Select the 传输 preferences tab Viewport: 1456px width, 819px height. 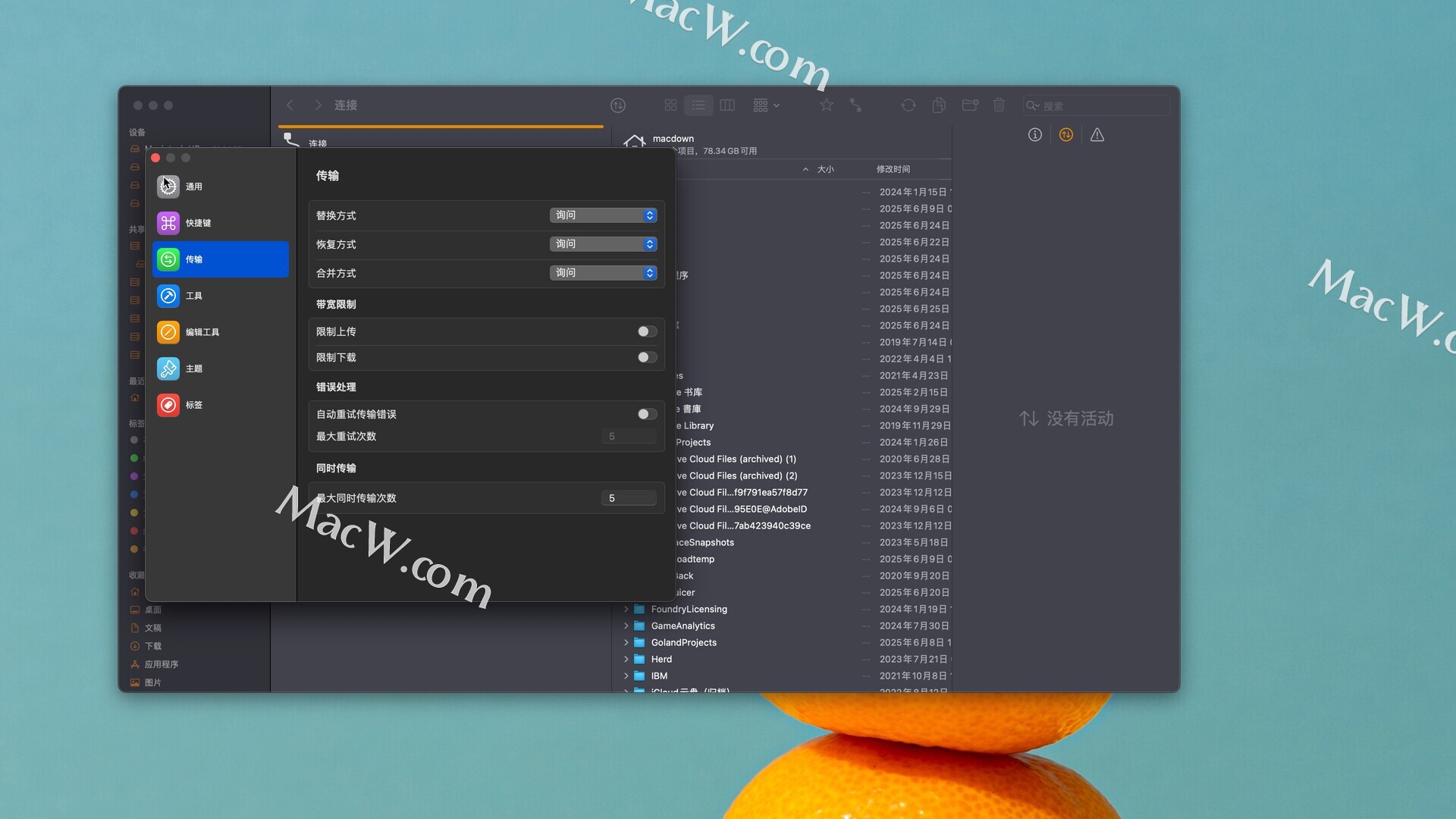221,259
